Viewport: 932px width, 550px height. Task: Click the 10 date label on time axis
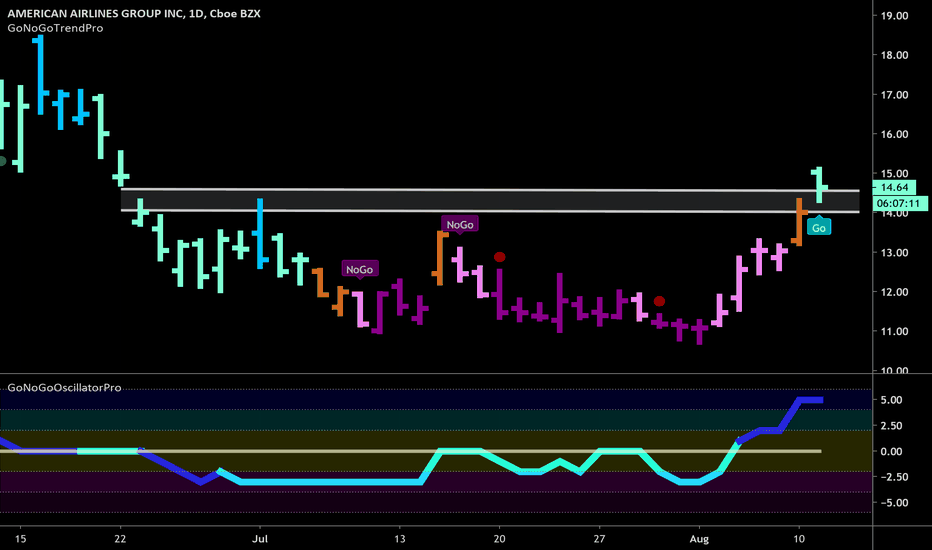click(799, 539)
